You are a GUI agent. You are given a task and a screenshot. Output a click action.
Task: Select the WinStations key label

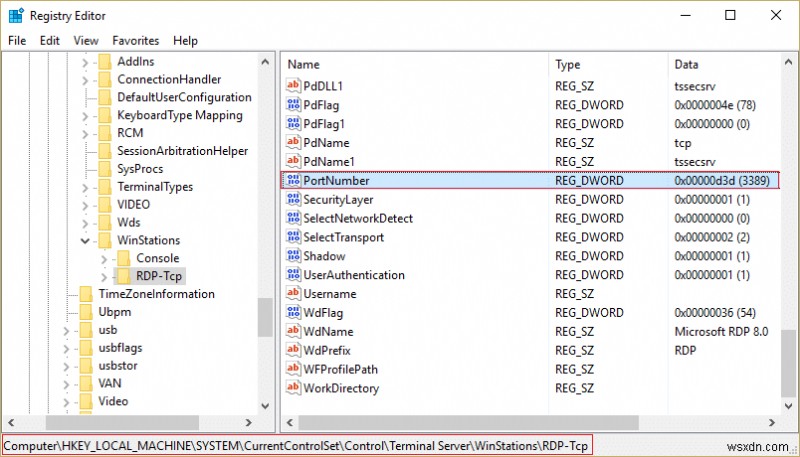[x=148, y=240]
